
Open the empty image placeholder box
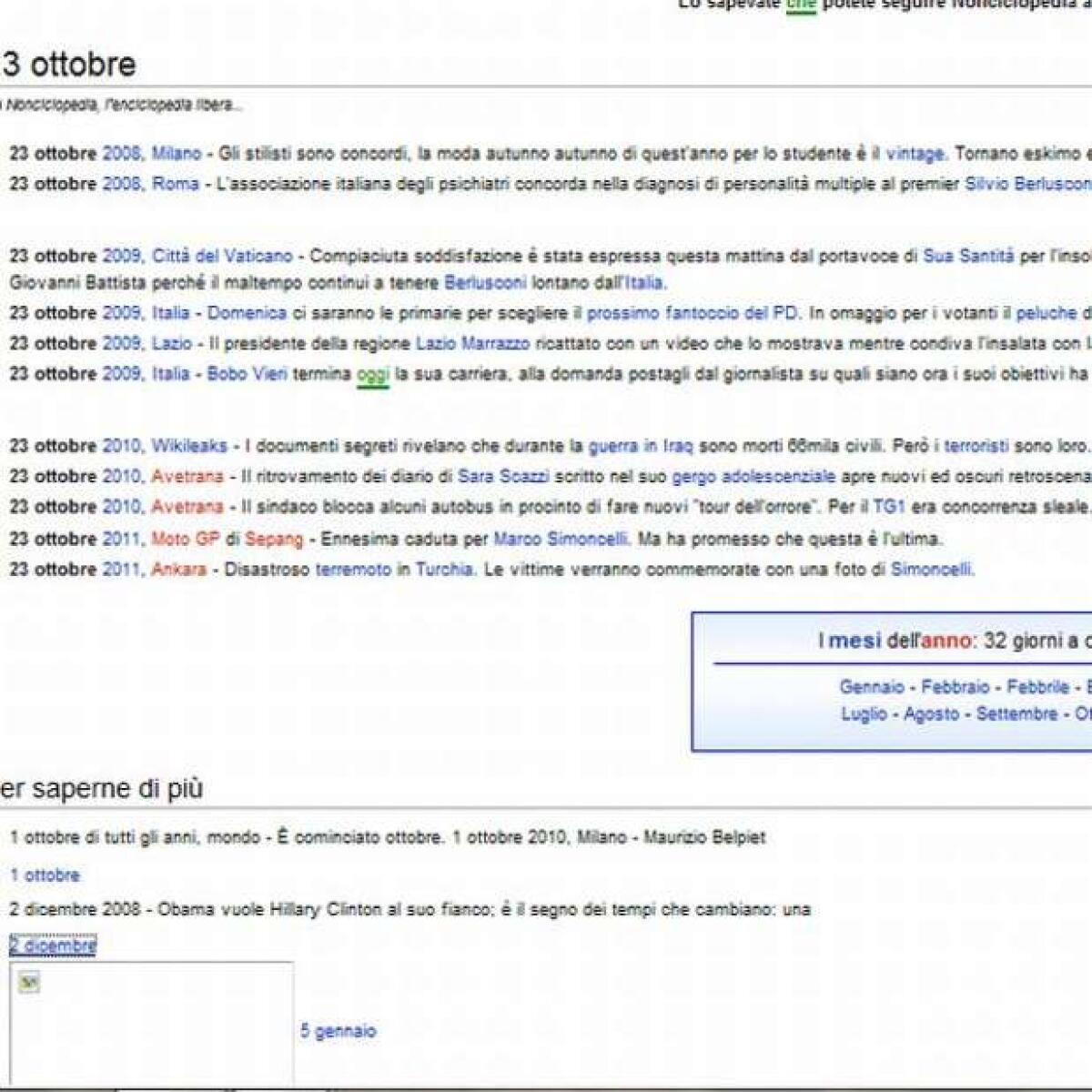[x=151, y=1023]
